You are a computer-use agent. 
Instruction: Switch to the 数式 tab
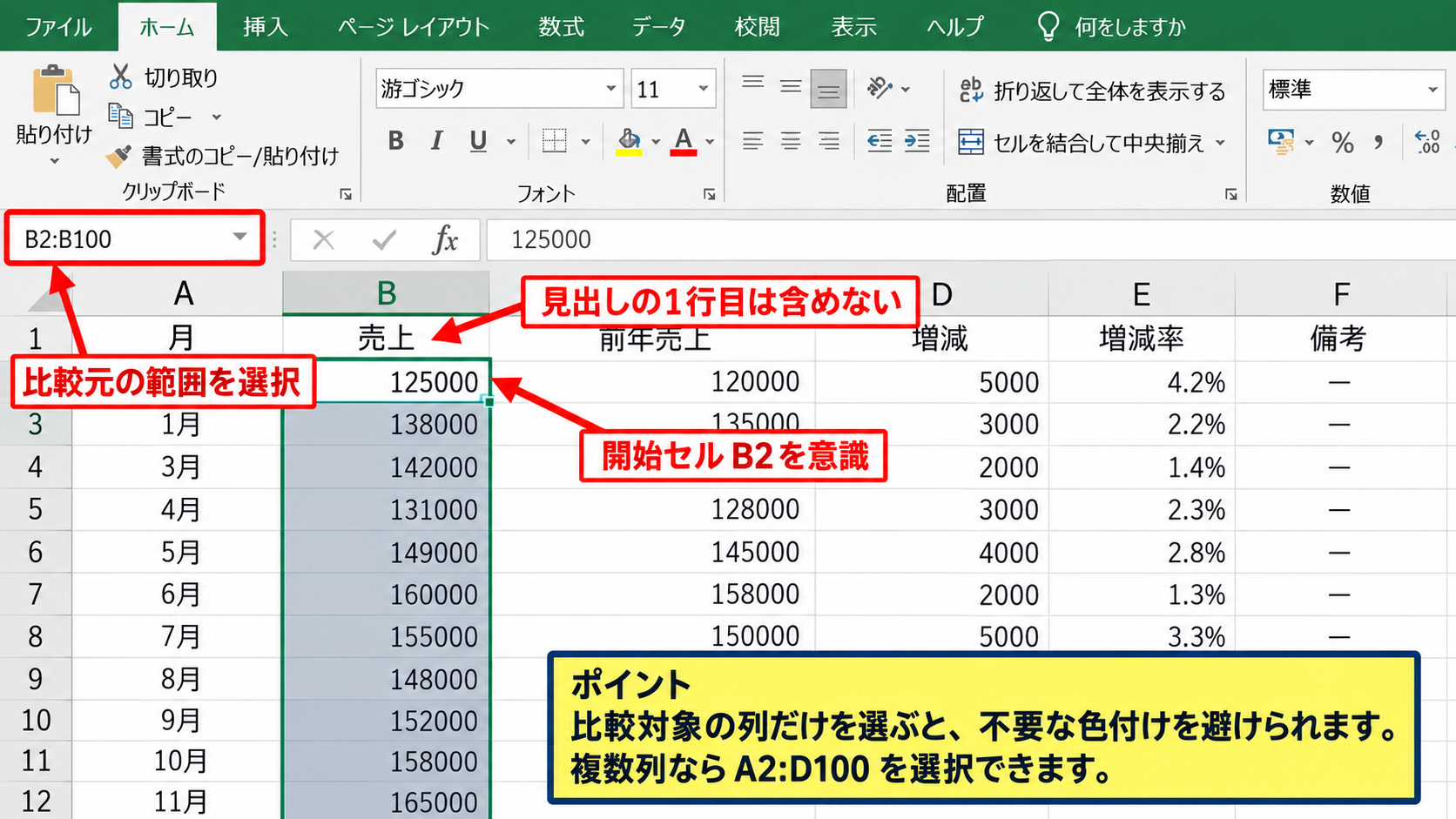pos(561,27)
